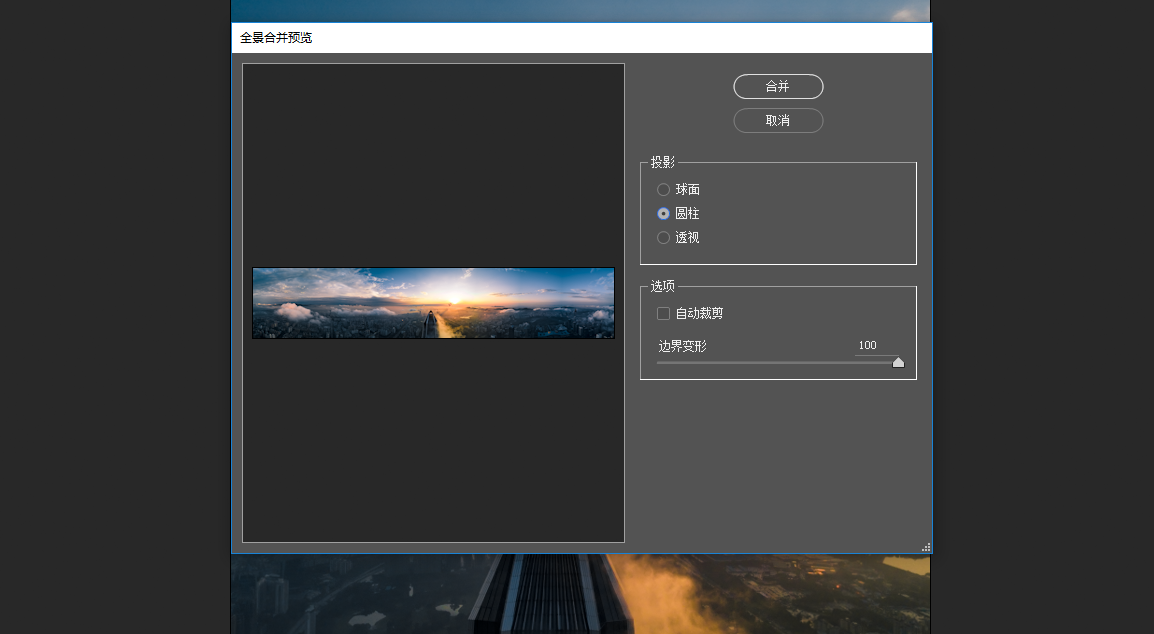Click the 圆柱 text label
The image size is (1154, 634).
(687, 214)
